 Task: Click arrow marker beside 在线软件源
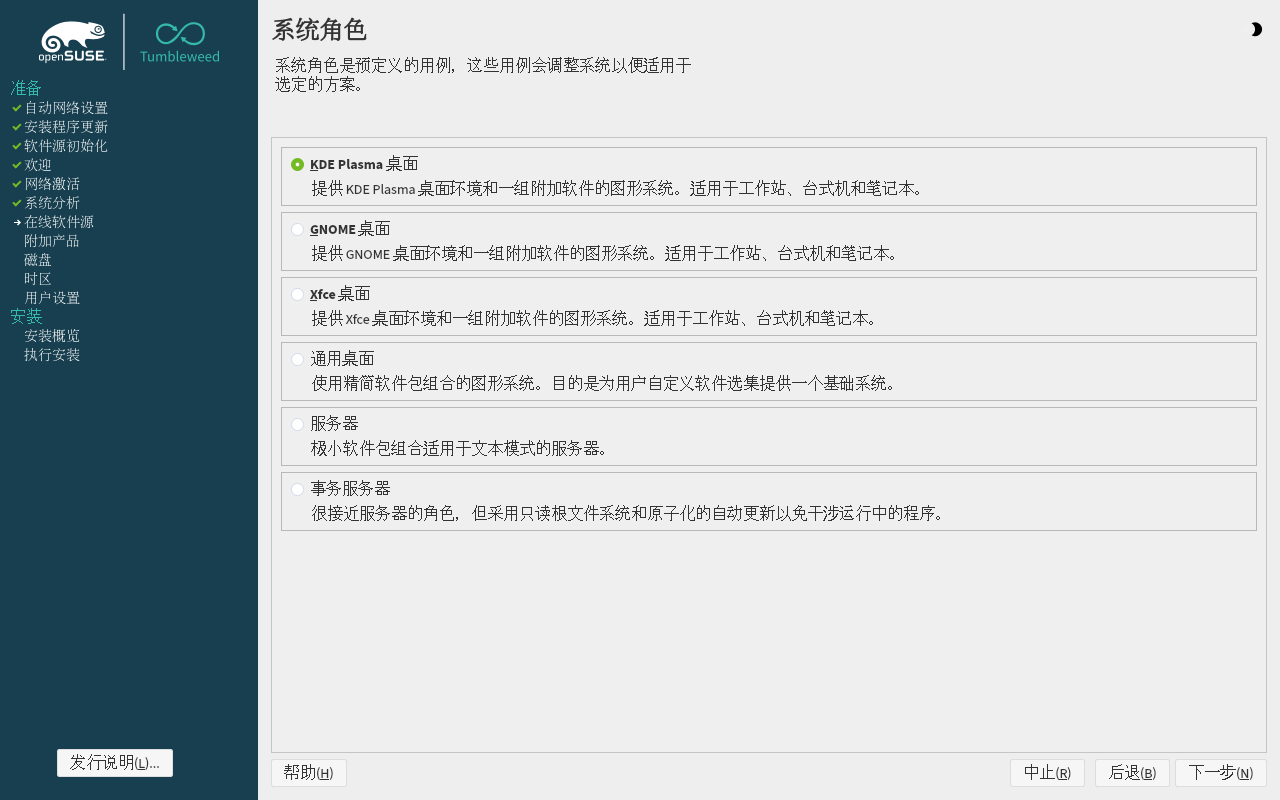[17, 222]
